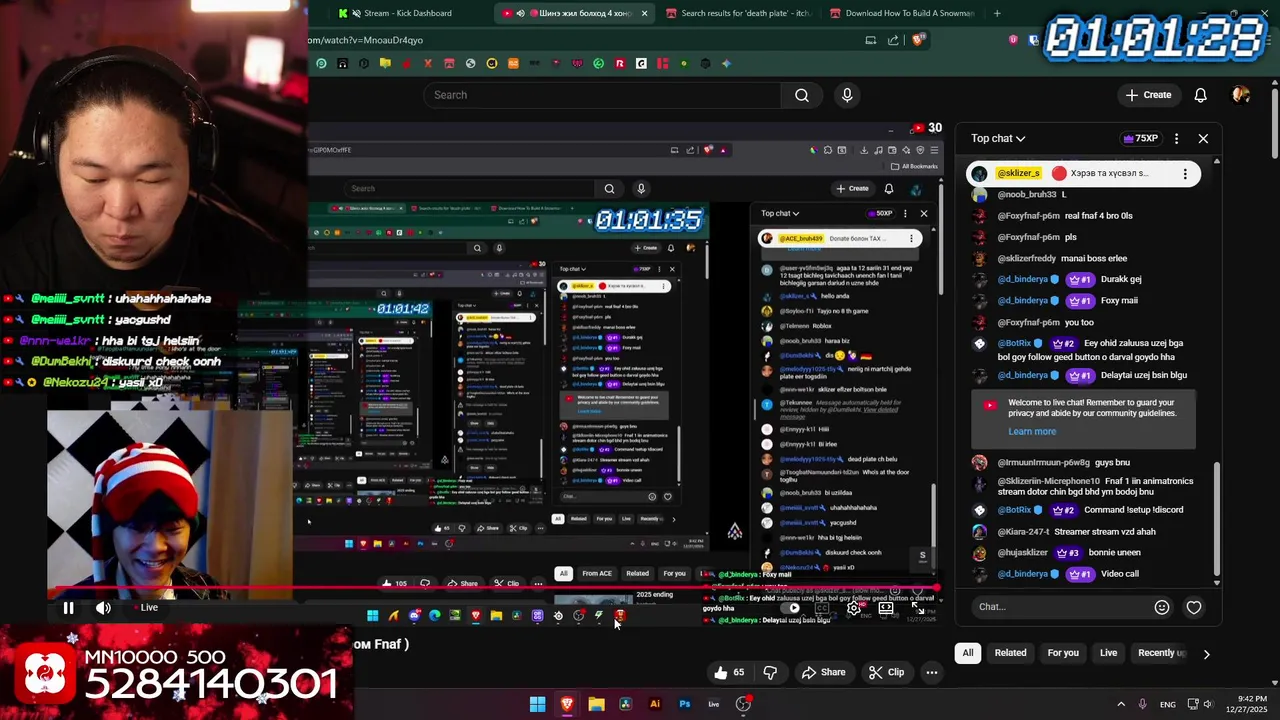This screenshot has height=720, width=1280.
Task: Start voice search with microphone icon
Action: coord(847,95)
